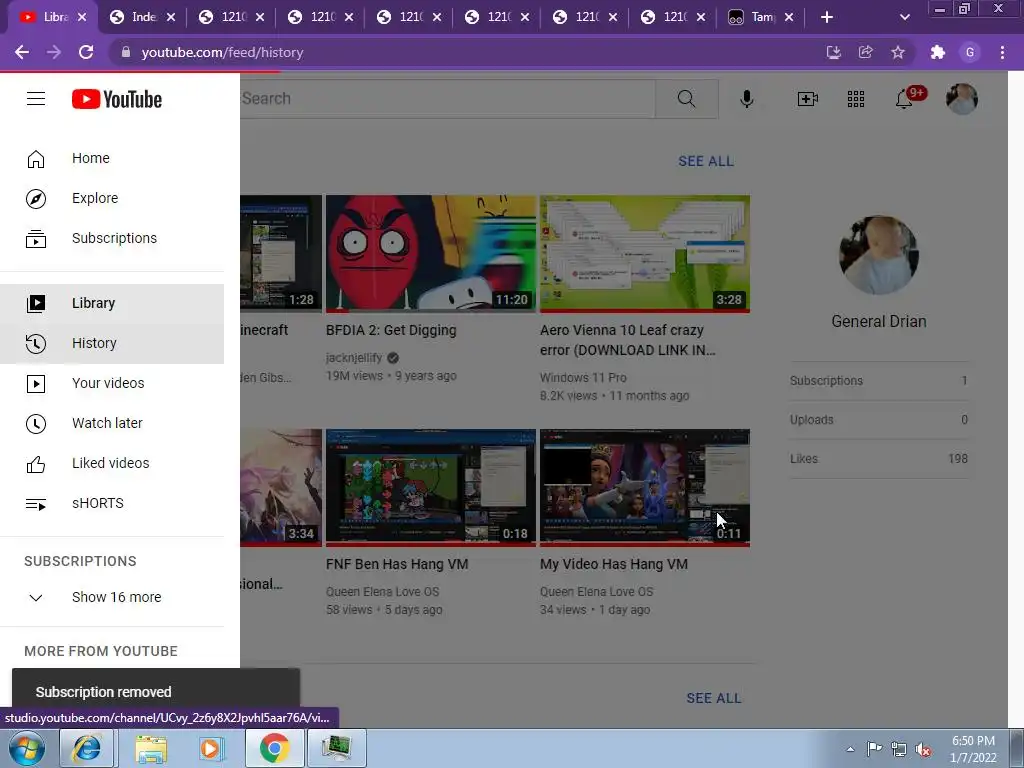
Task: Open the tab search dropdown arrow
Action: pyautogui.click(x=904, y=17)
